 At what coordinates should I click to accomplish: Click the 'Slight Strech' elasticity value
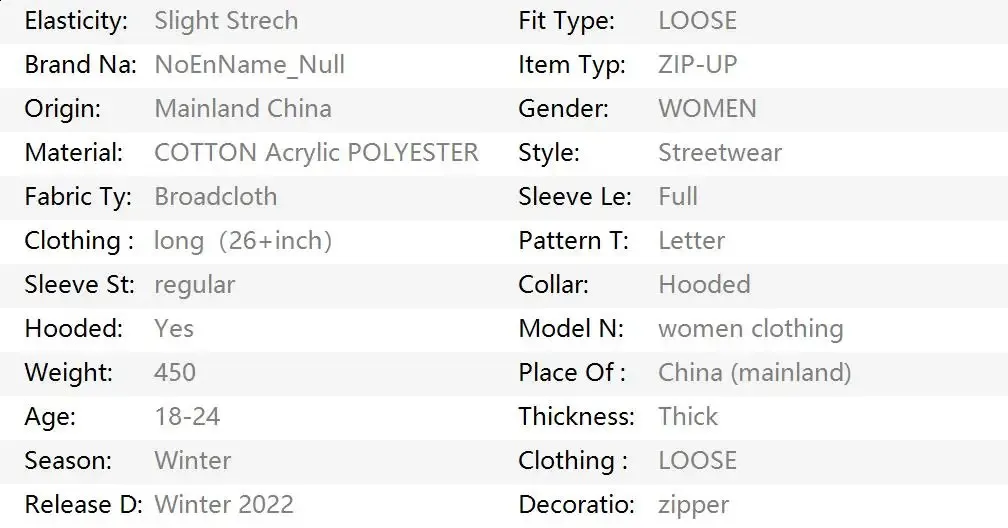tap(226, 21)
